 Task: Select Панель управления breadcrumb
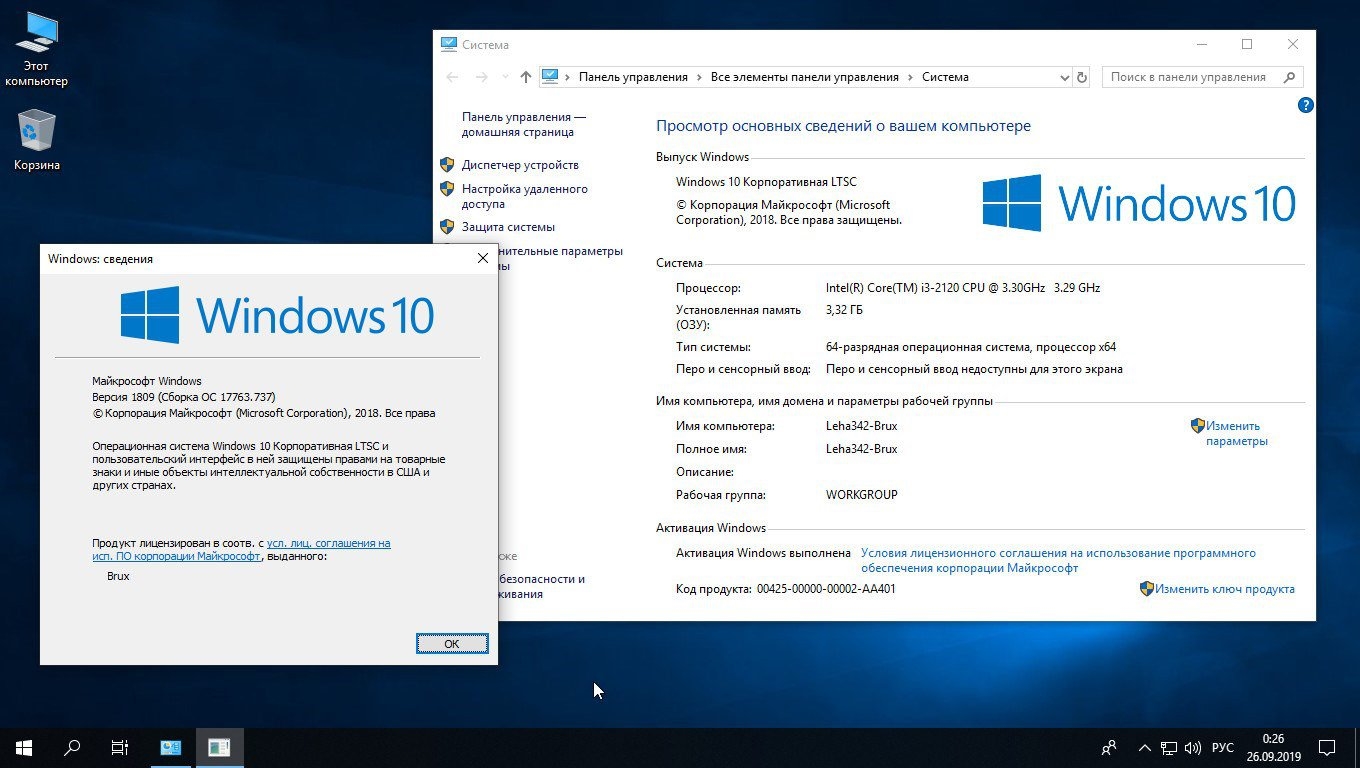tap(633, 77)
